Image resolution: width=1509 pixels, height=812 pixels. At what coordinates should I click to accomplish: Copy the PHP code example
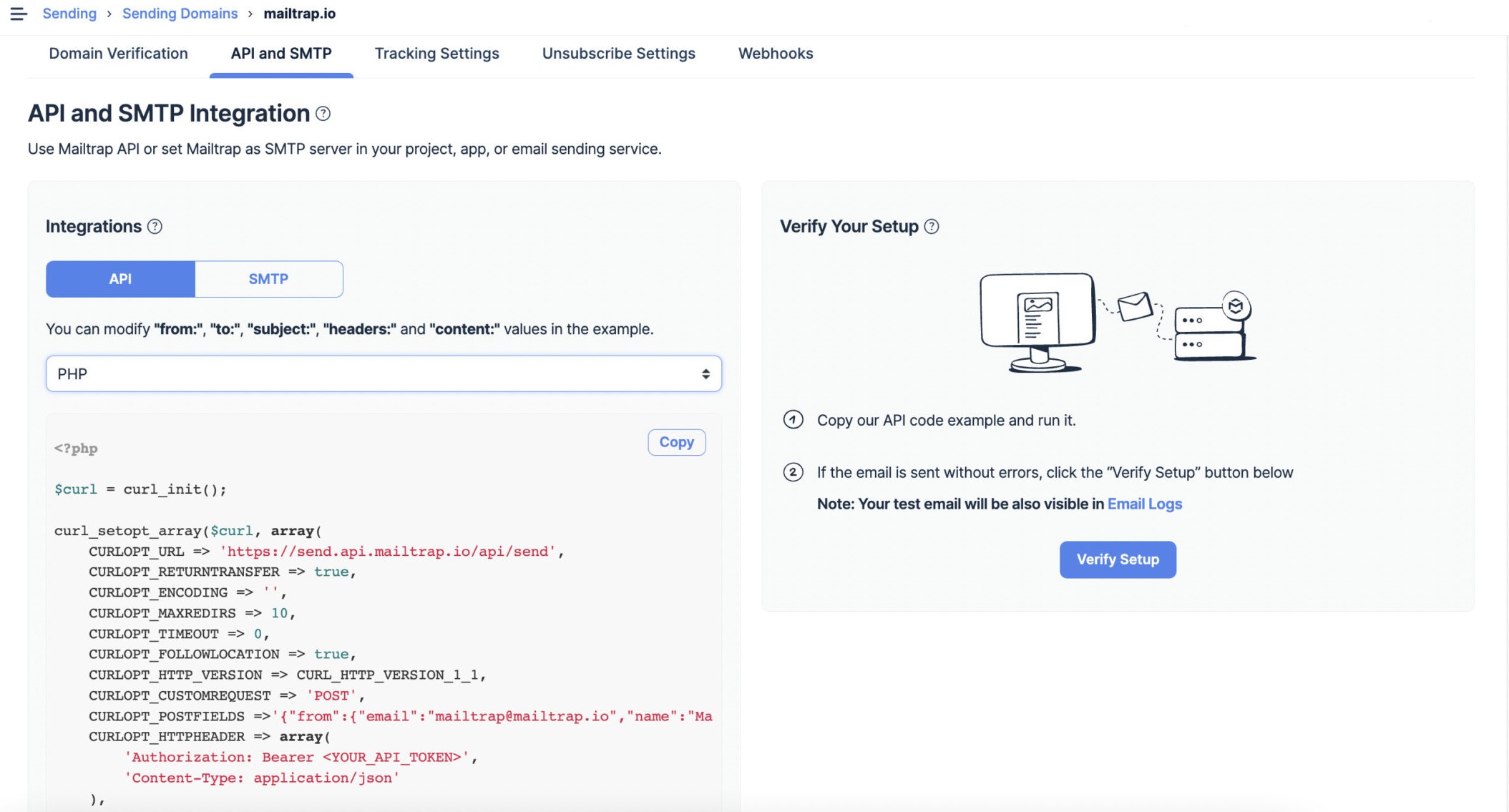coord(676,442)
